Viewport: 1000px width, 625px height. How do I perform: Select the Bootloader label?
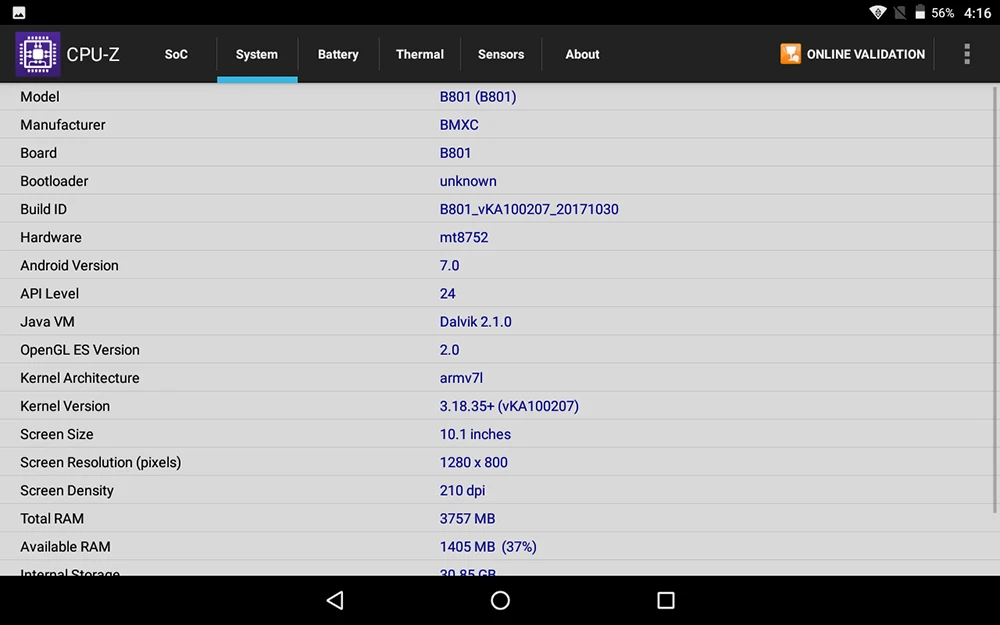tap(54, 181)
